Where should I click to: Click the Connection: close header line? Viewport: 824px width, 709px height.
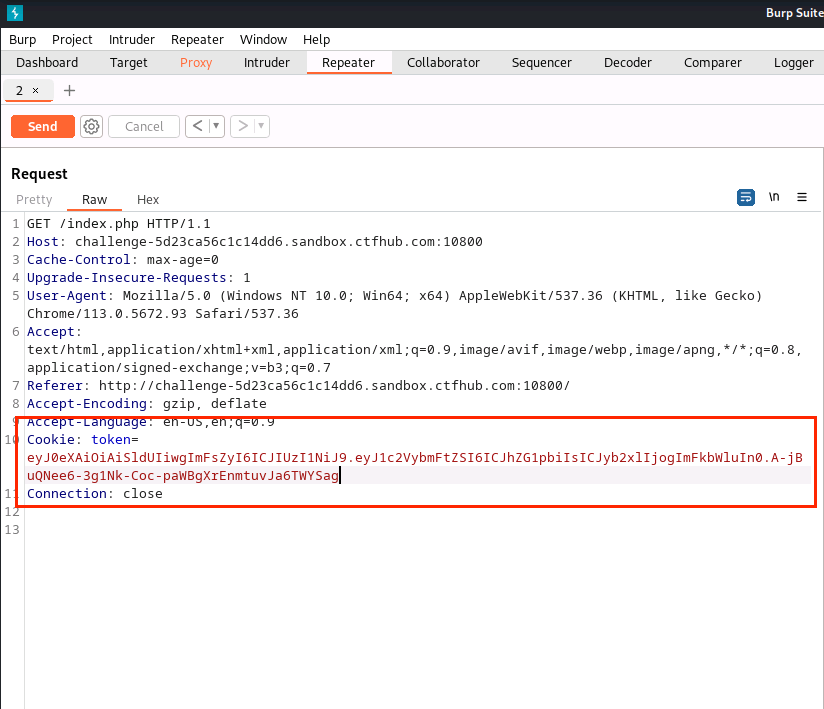pos(95,494)
